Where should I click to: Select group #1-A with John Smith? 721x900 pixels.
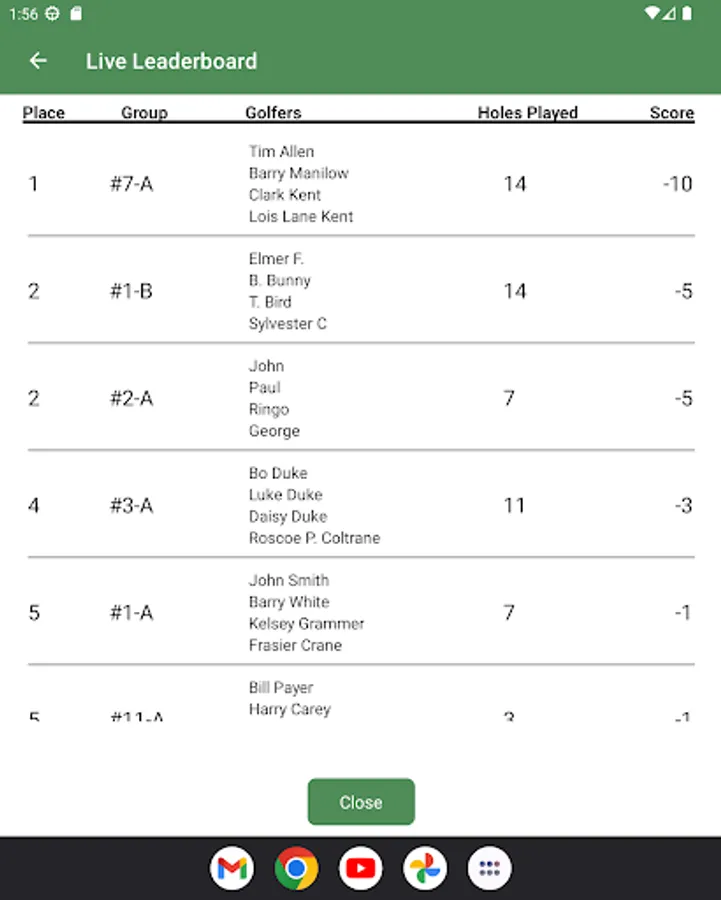pyautogui.click(x=361, y=612)
